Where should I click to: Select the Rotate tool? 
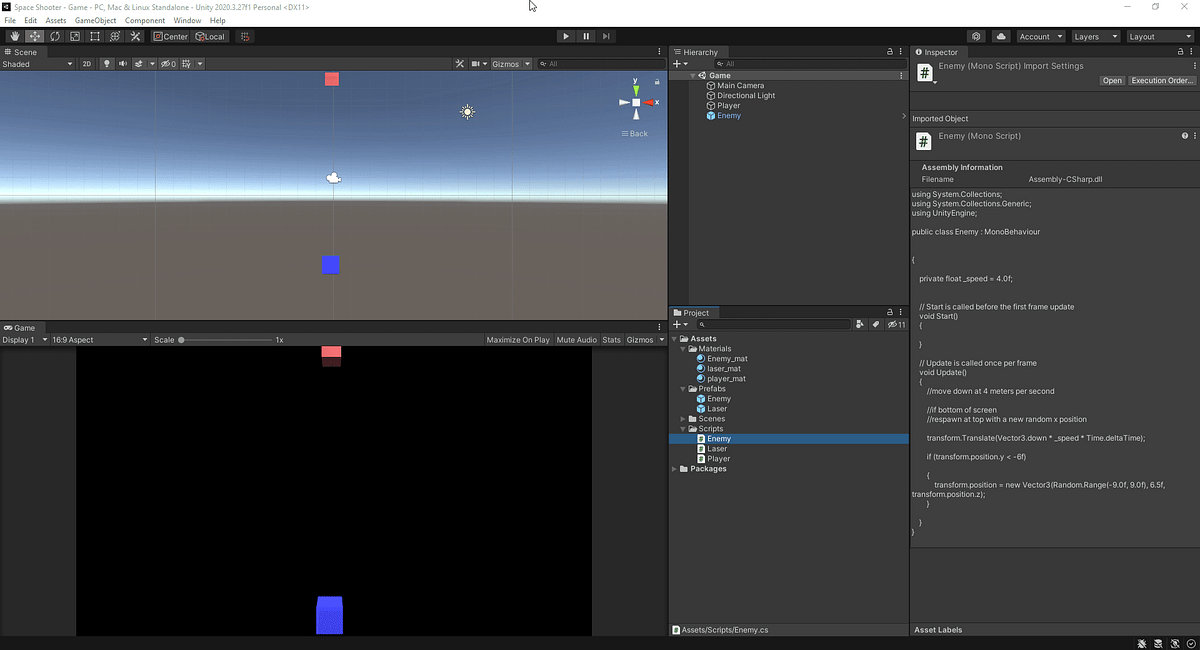(x=54, y=36)
